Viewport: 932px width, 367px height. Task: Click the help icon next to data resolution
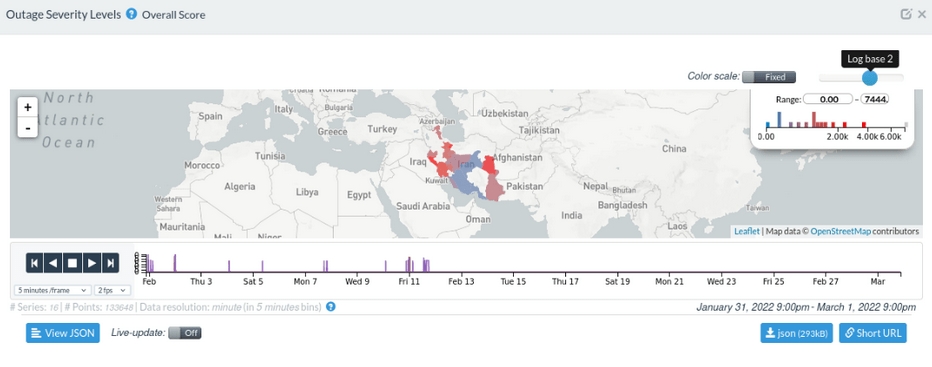[x=331, y=307]
